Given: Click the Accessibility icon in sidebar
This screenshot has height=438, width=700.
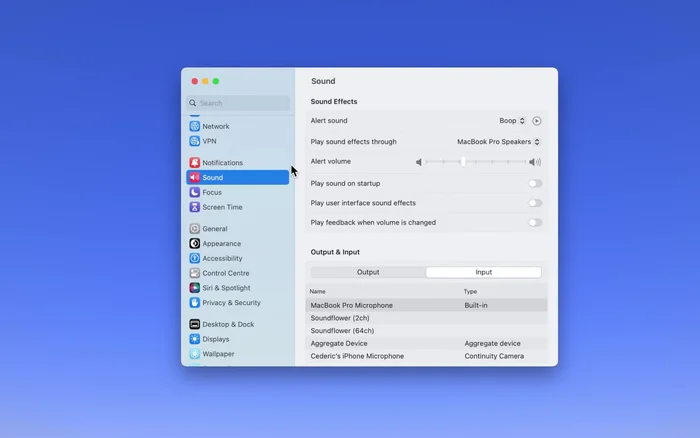Looking at the screenshot, I should (x=195, y=258).
